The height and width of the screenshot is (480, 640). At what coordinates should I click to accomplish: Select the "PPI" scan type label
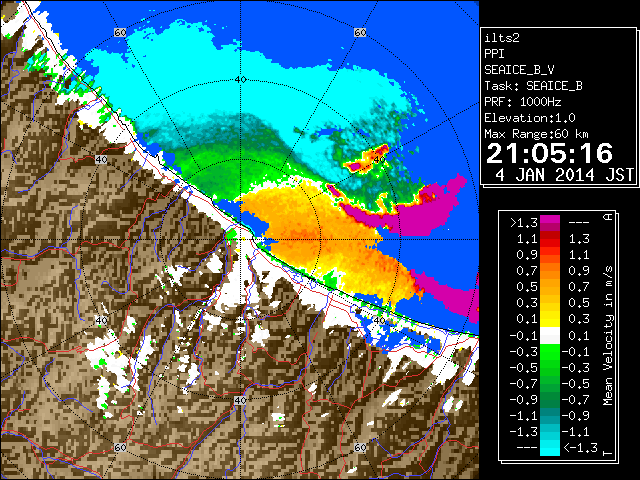(494, 54)
